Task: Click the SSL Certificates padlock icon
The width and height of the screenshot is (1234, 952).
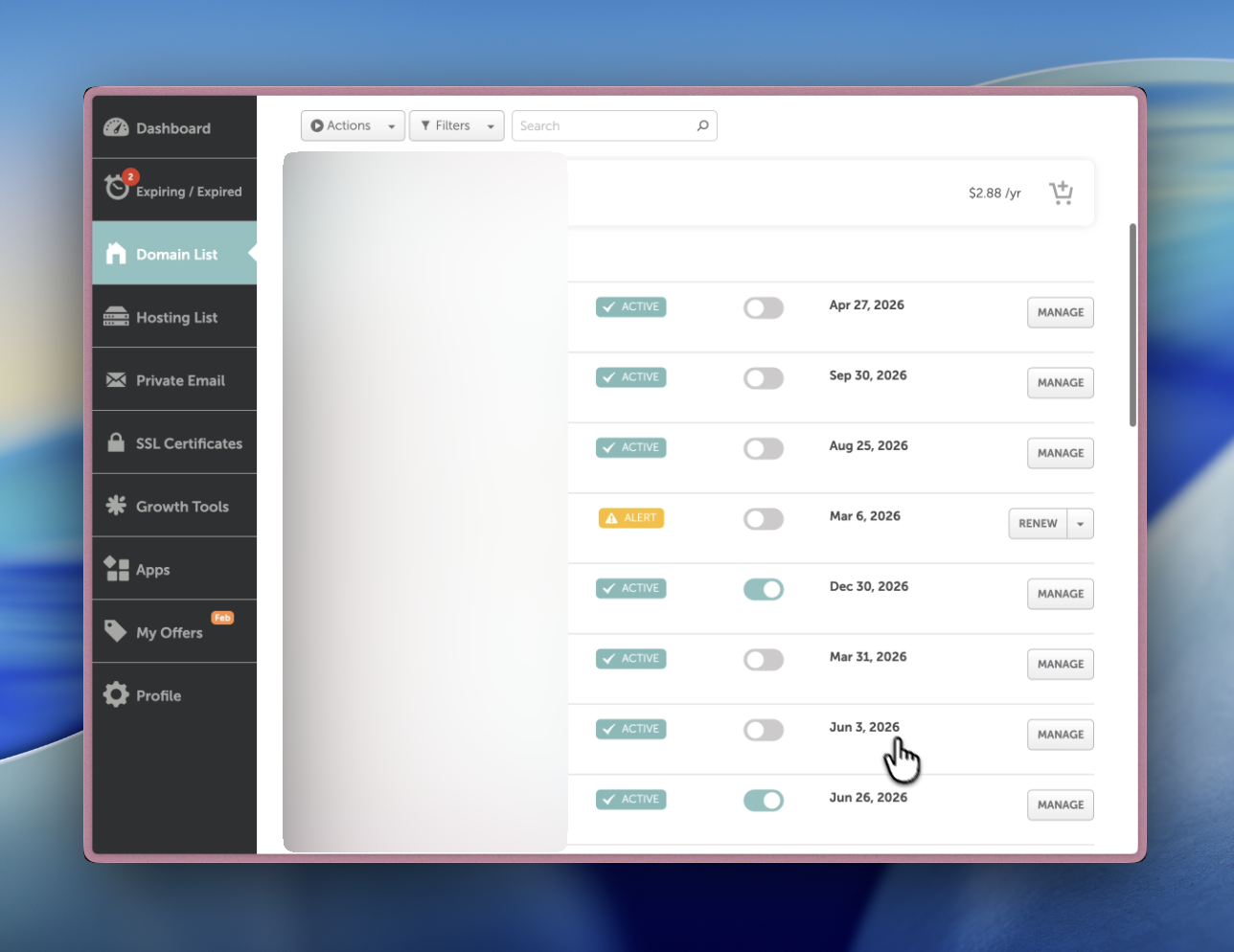Action: coord(115,442)
